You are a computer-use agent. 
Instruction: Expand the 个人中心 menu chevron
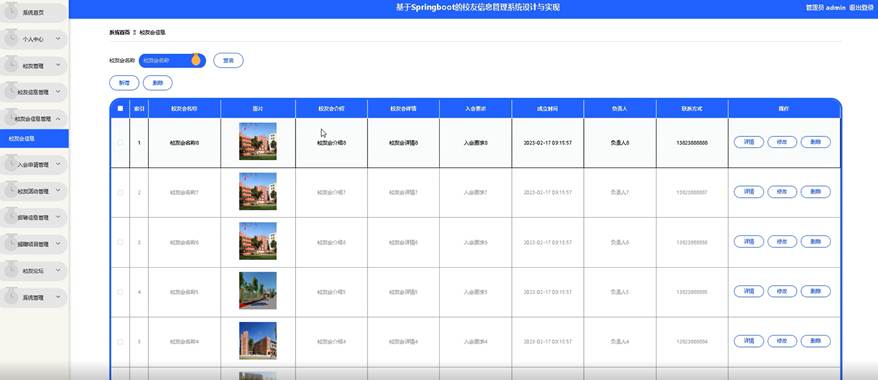click(57, 39)
